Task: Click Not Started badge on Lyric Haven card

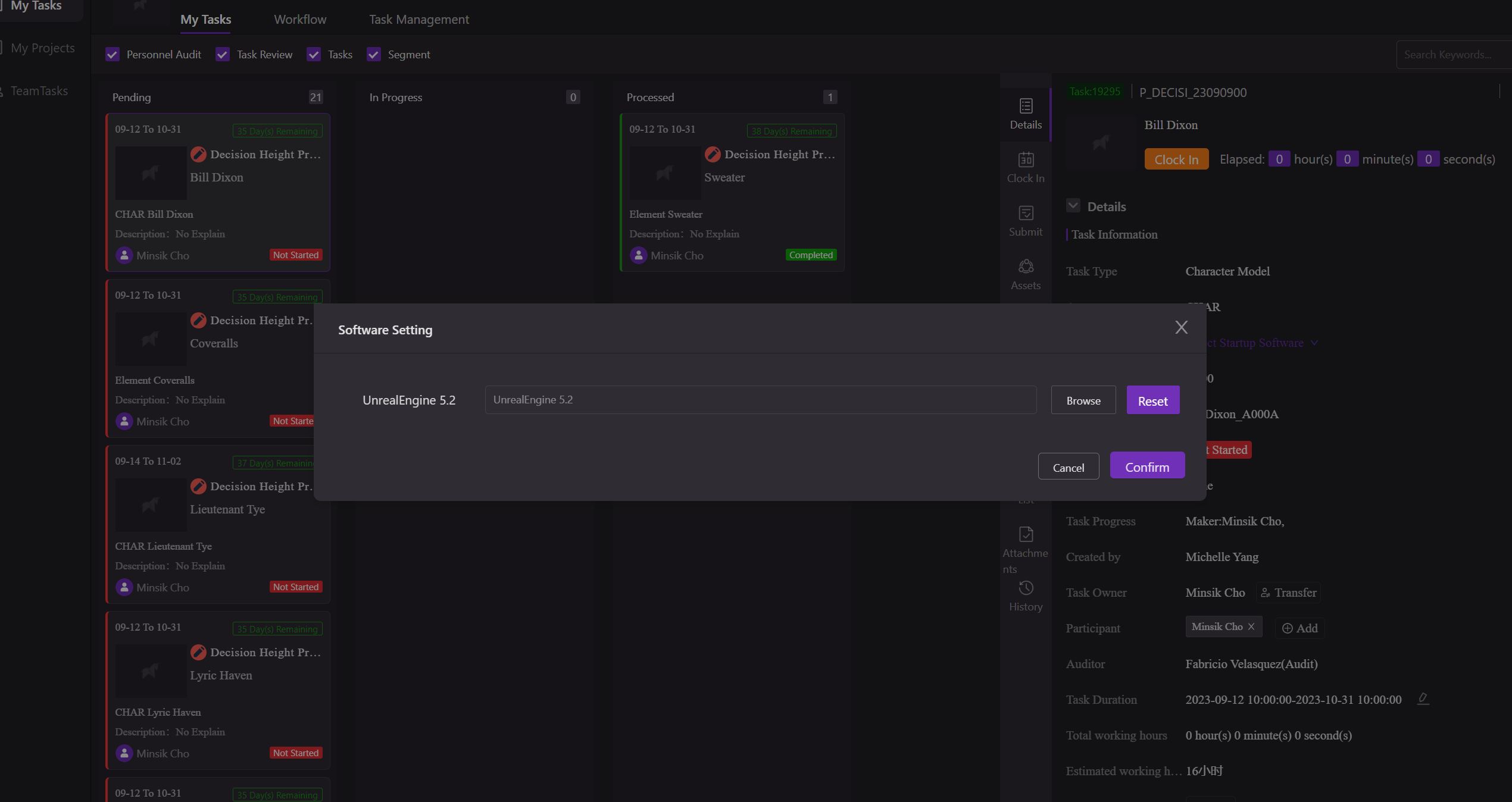Action: point(296,753)
